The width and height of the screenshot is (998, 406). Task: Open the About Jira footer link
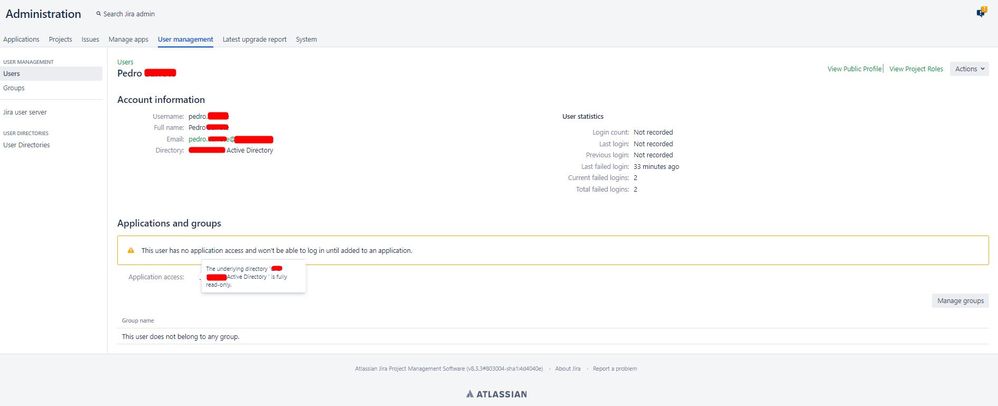(567, 369)
